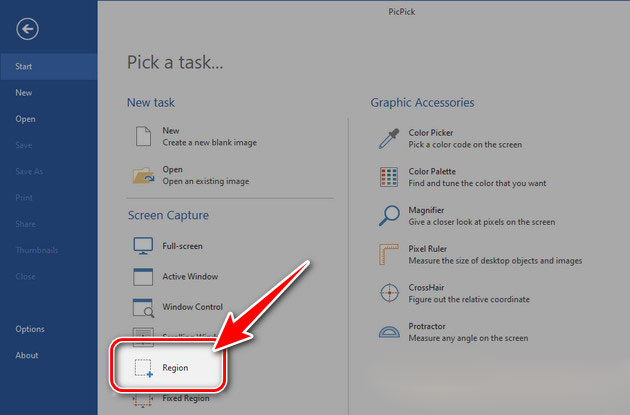Select Open in the sidebar
The image size is (630, 415).
tap(25, 119)
